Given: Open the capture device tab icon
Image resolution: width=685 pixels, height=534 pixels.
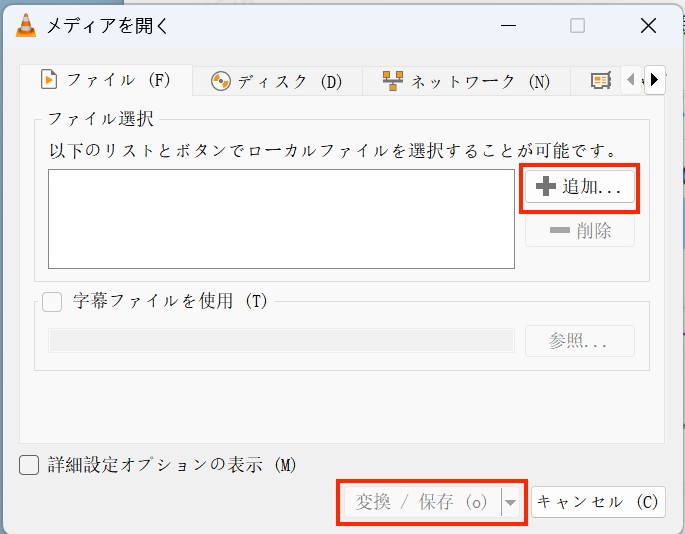Looking at the screenshot, I should (601, 81).
